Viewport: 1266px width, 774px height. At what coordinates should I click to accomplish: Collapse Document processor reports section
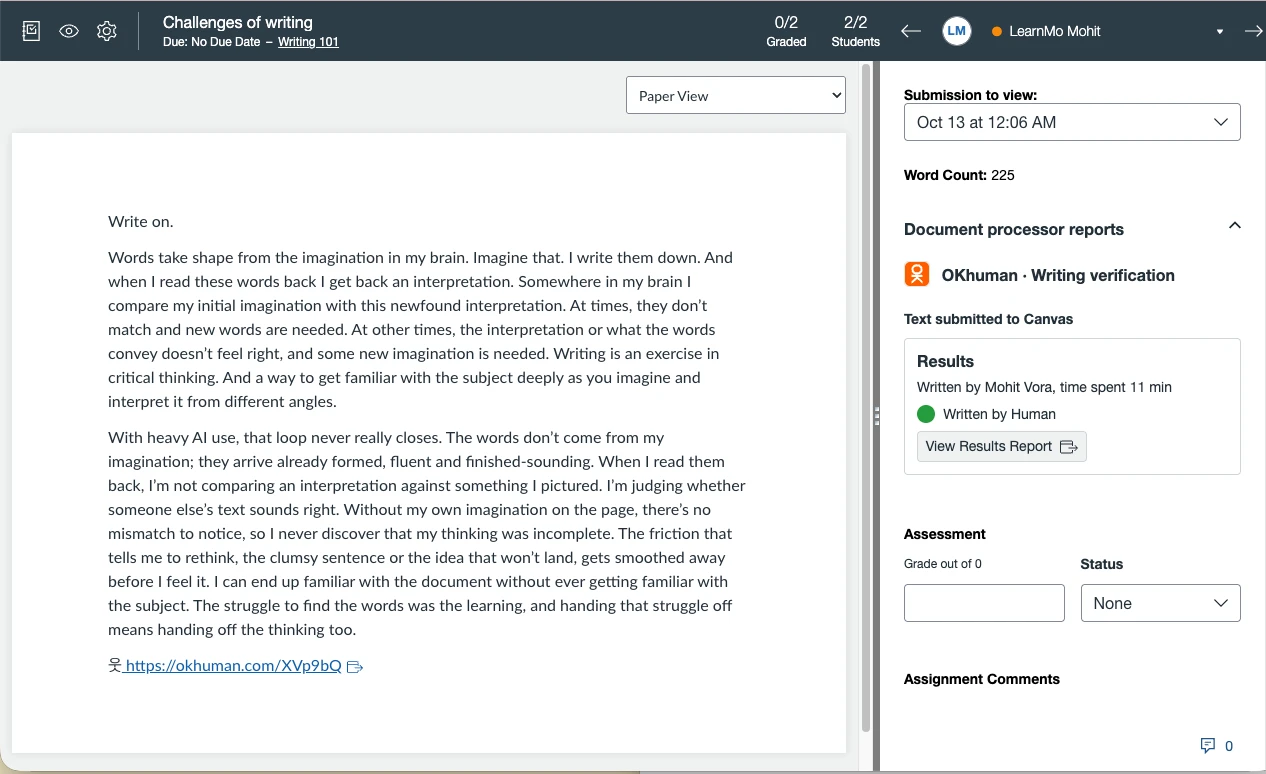pos(1234,226)
